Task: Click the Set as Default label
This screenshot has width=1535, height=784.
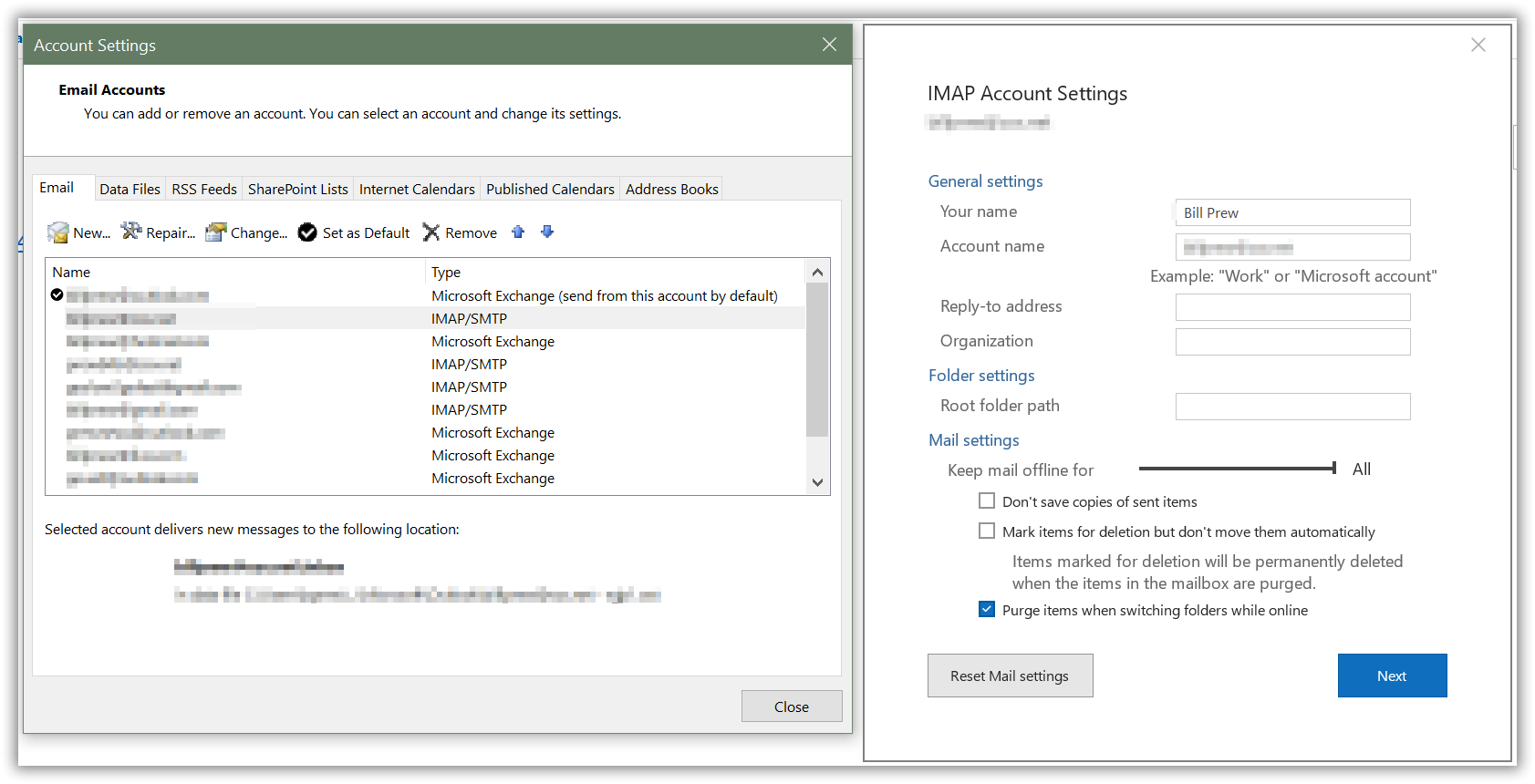Action: click(x=366, y=233)
